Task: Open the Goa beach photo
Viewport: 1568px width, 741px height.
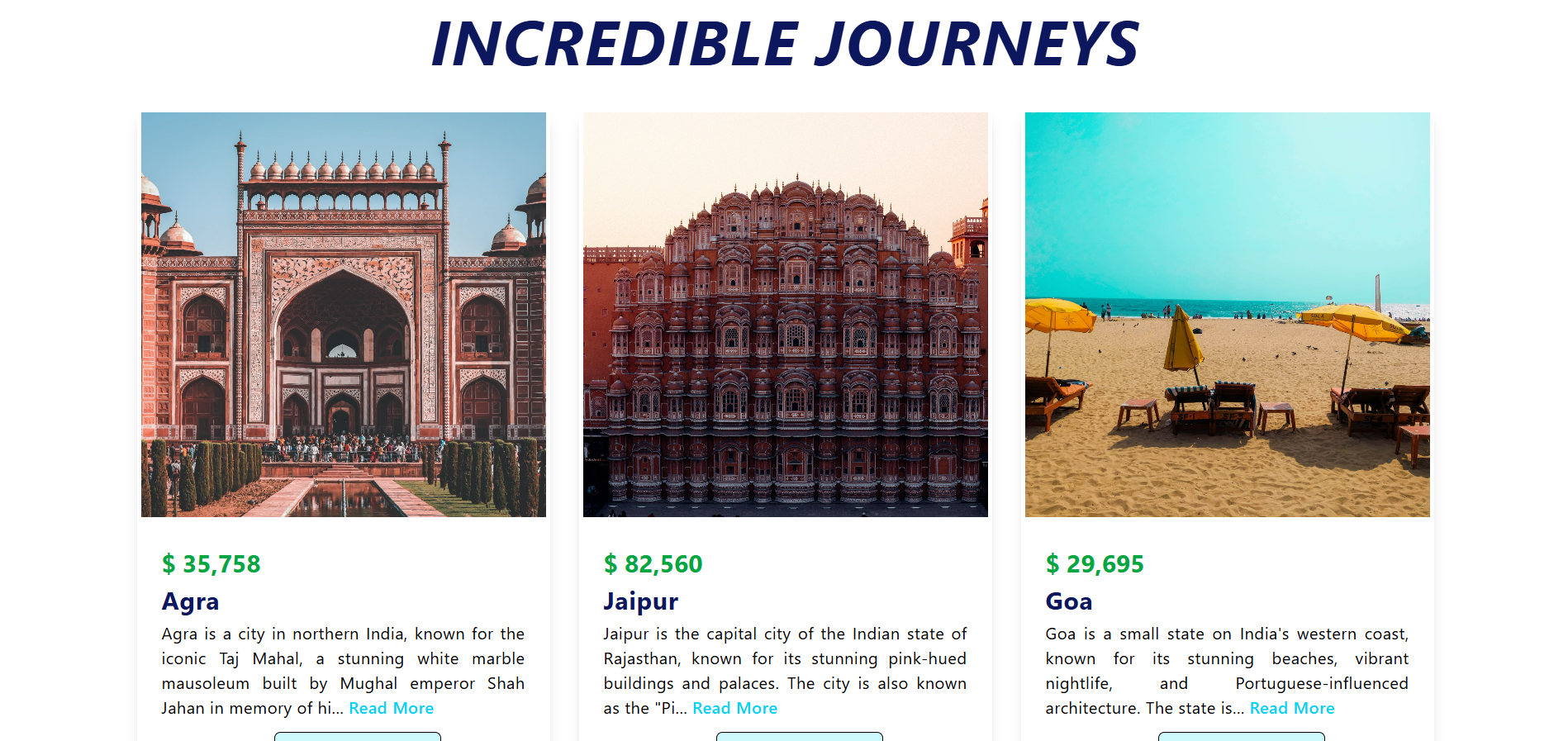Action: tap(1228, 315)
